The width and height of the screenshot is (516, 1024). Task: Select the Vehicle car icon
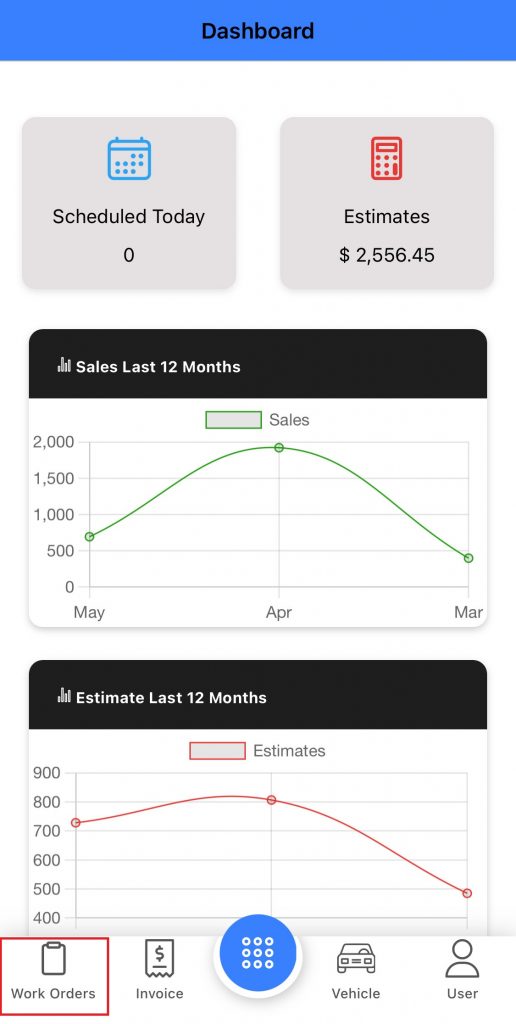coord(356,959)
